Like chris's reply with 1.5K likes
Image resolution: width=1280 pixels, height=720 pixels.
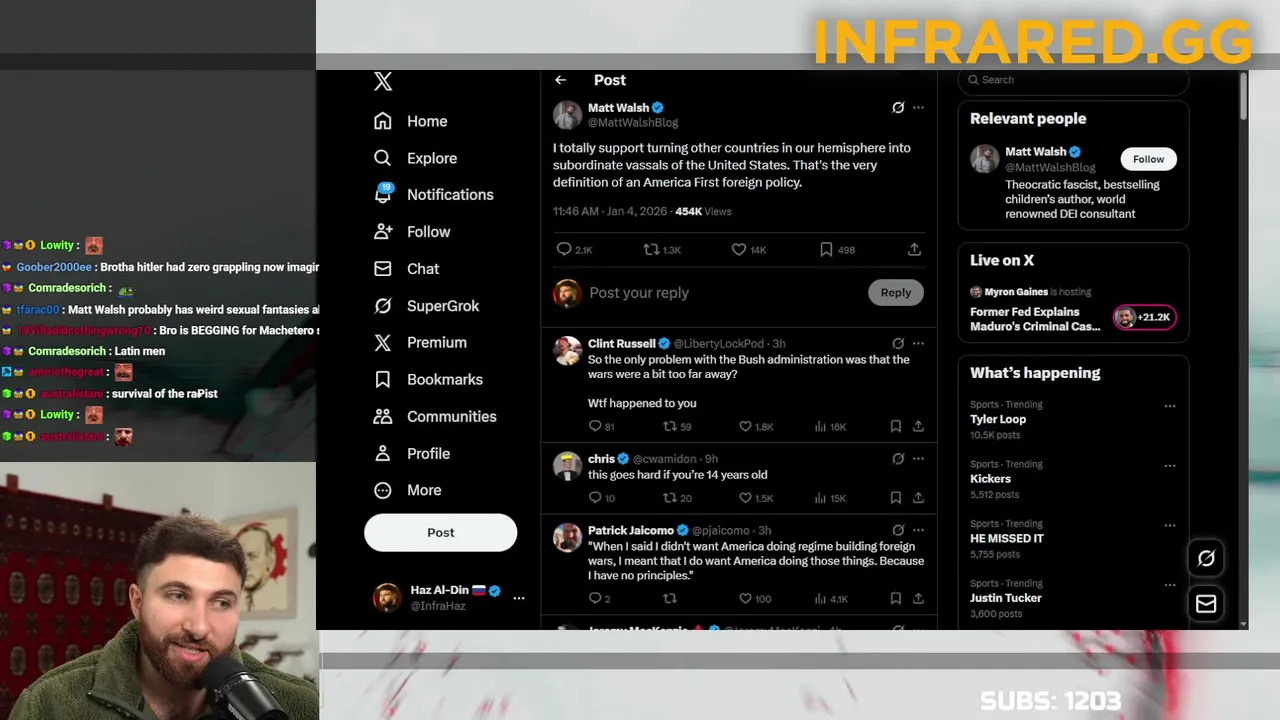tap(756, 498)
